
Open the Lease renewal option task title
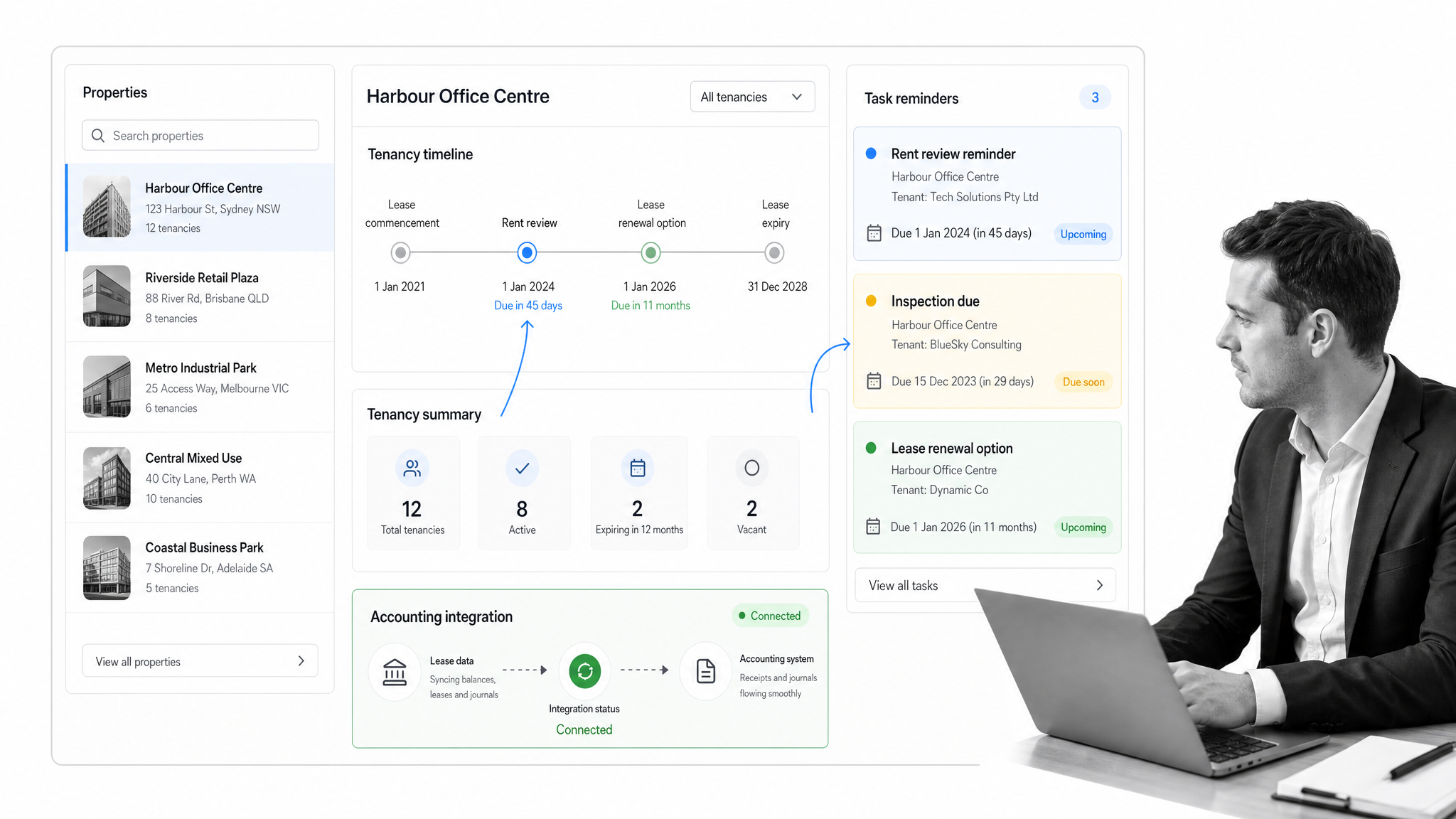click(x=952, y=449)
